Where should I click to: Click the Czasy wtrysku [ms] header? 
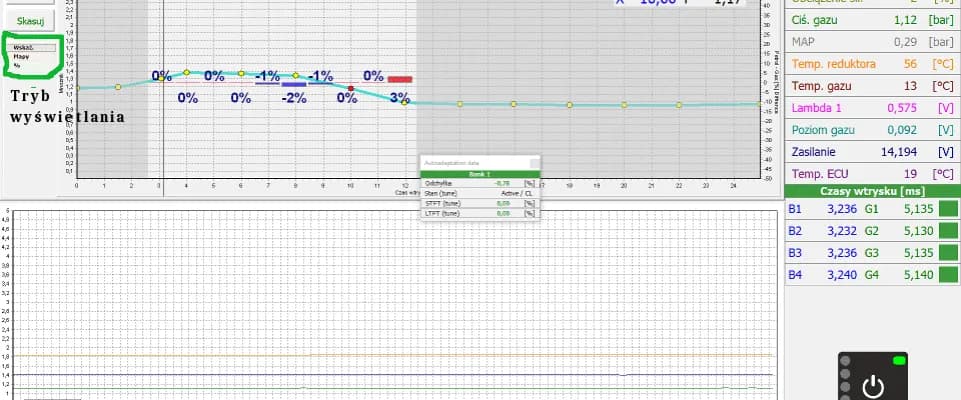click(x=872, y=190)
